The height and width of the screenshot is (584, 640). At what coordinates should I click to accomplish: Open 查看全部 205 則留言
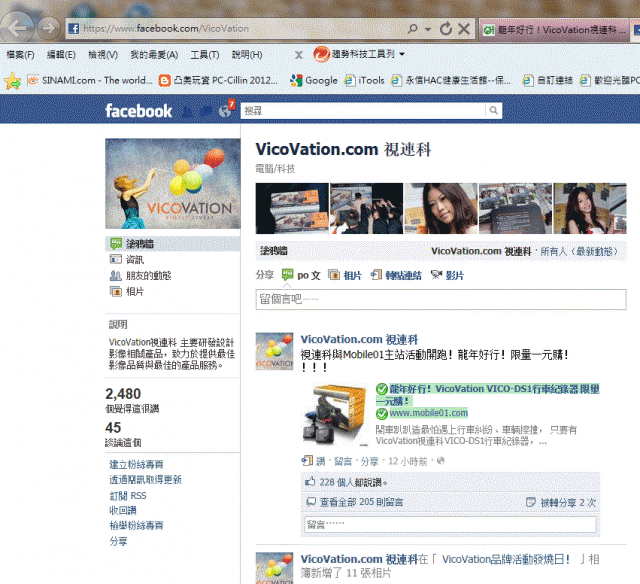coord(361,502)
